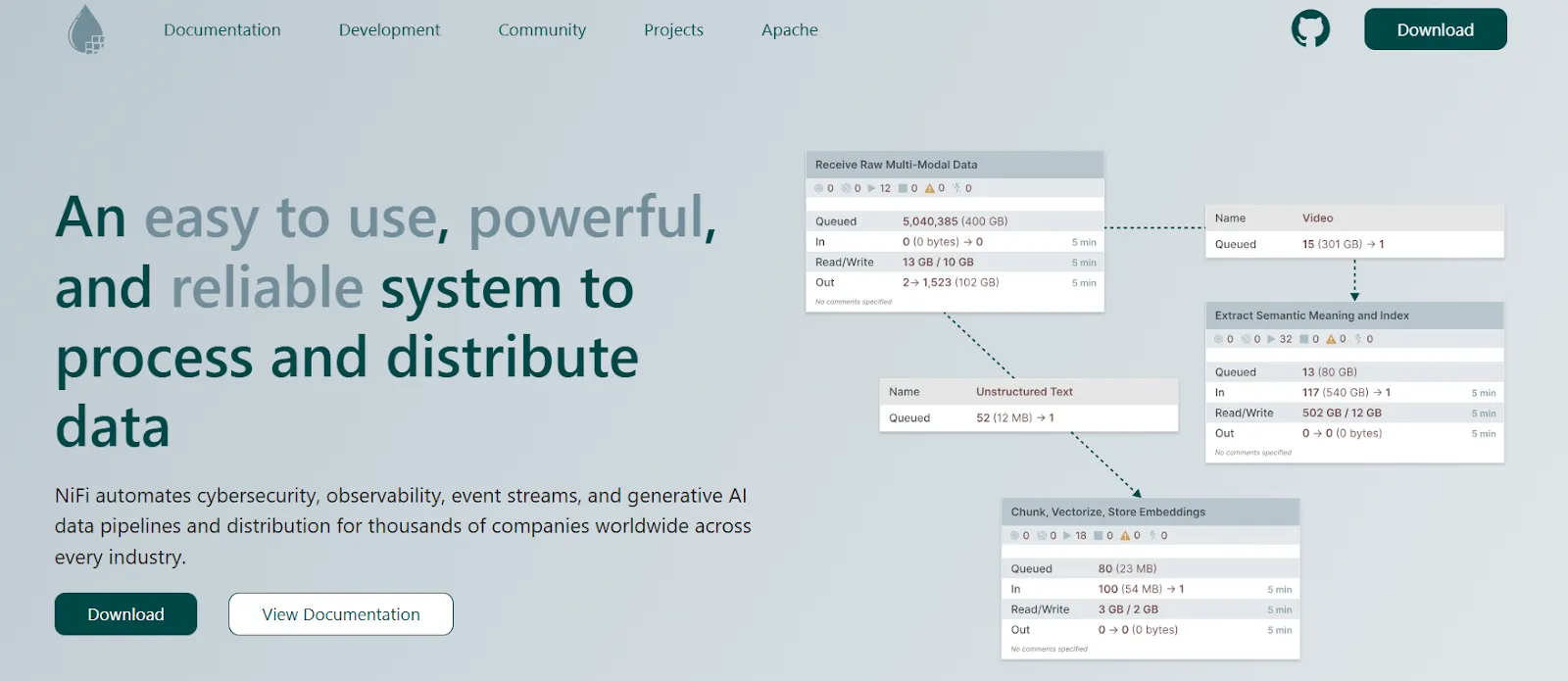Open the Projects menu

pos(673,29)
